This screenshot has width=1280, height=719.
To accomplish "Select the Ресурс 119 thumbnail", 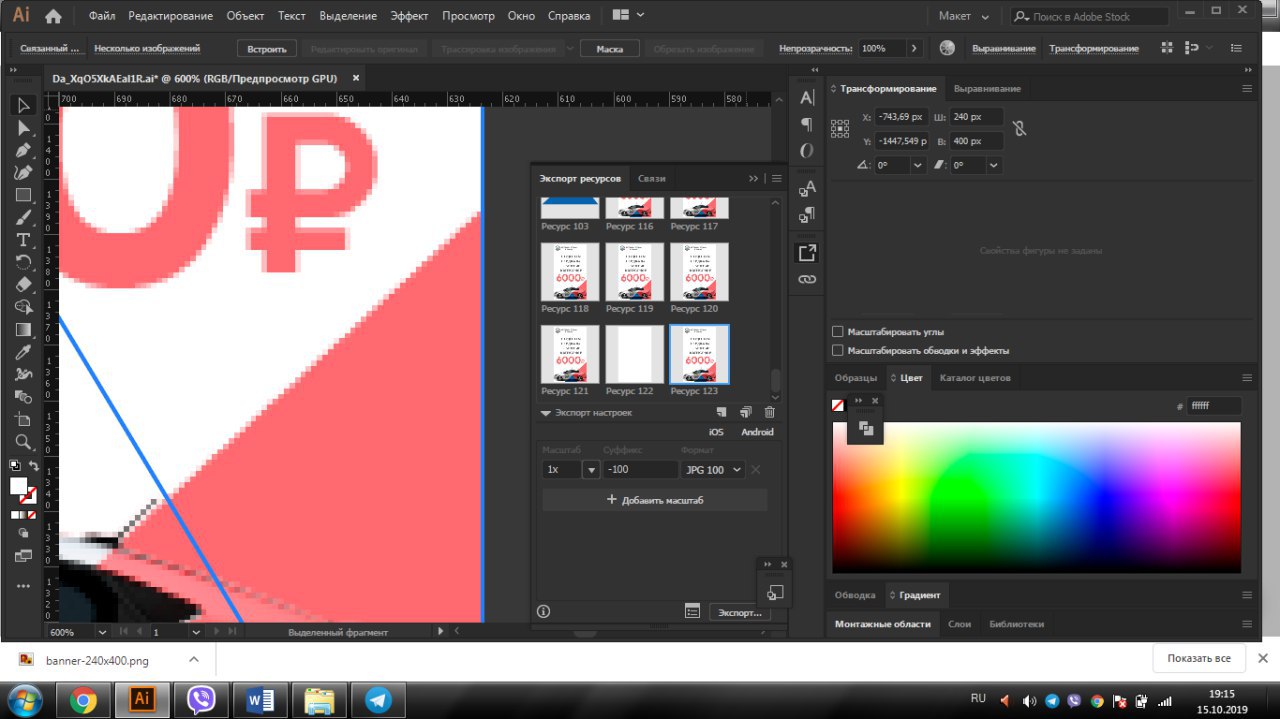I will tap(634, 272).
